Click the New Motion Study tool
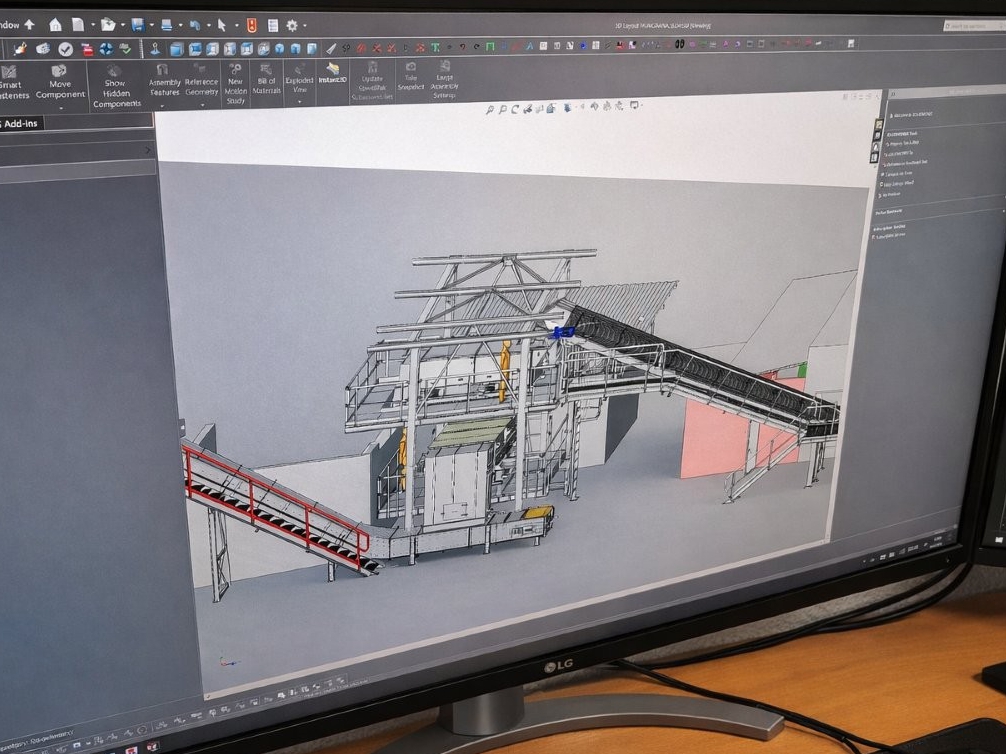Viewport: 1006px width, 754px height. tap(235, 83)
